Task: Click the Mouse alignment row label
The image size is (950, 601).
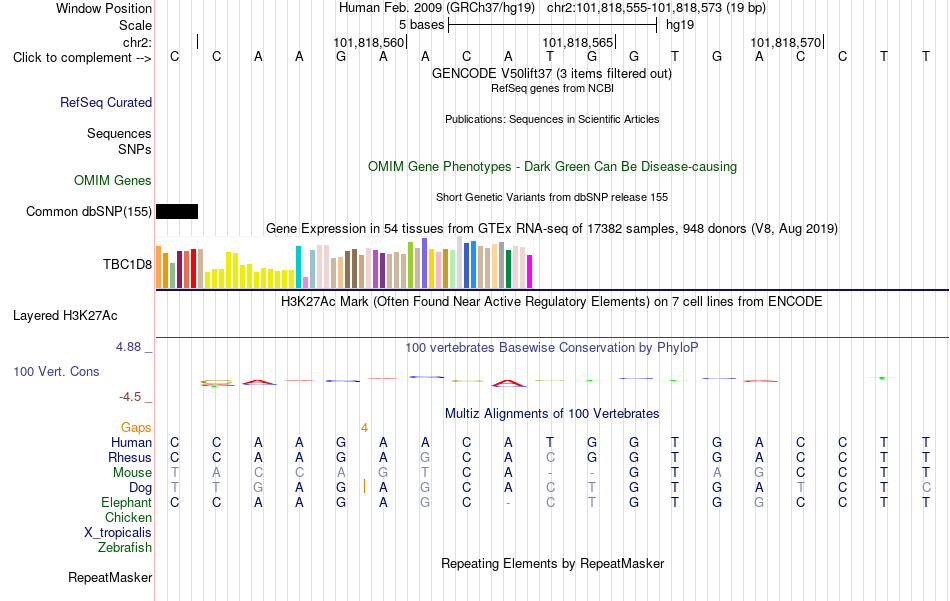Action: (x=133, y=473)
